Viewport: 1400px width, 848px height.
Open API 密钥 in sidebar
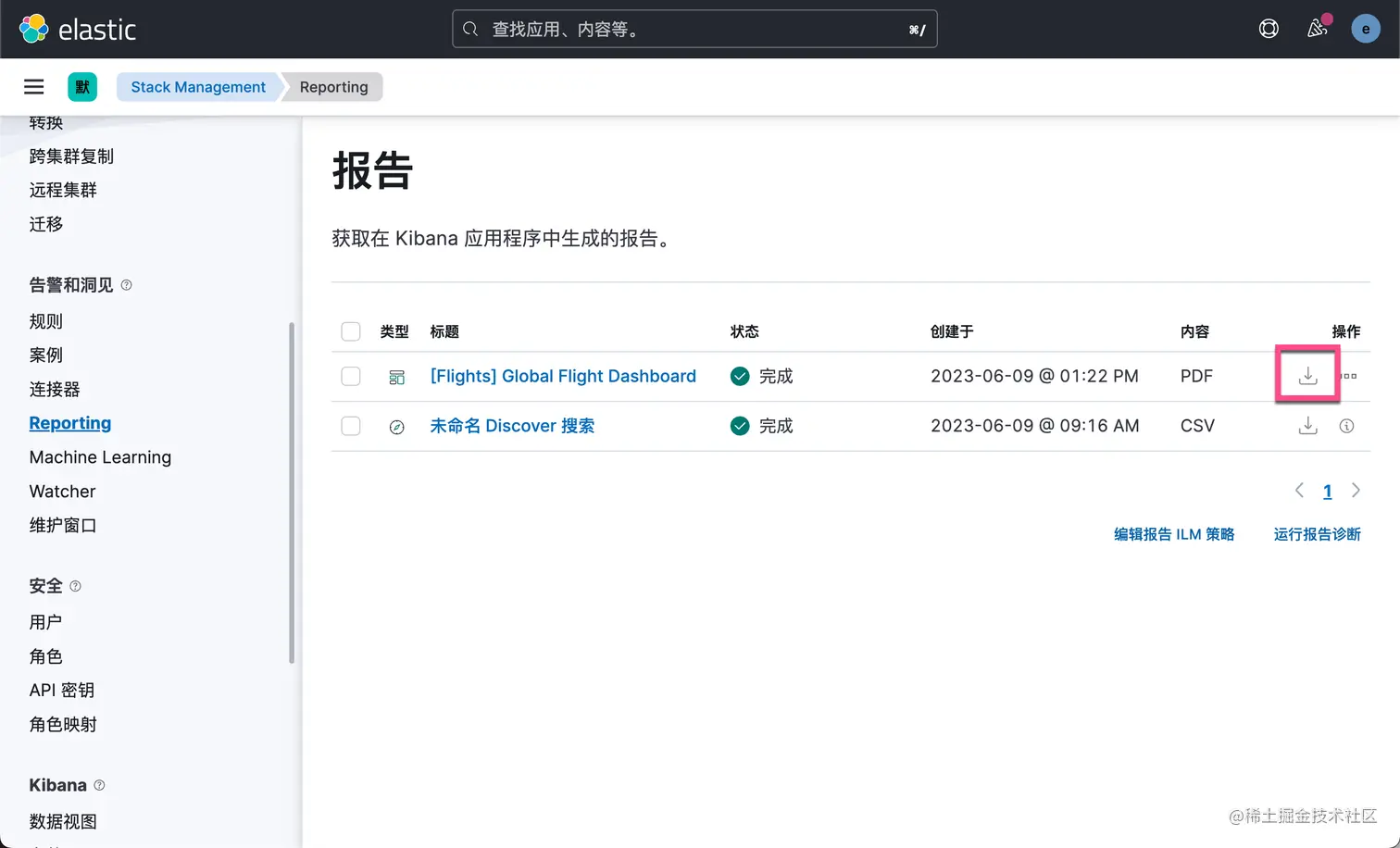pyautogui.click(x=62, y=690)
